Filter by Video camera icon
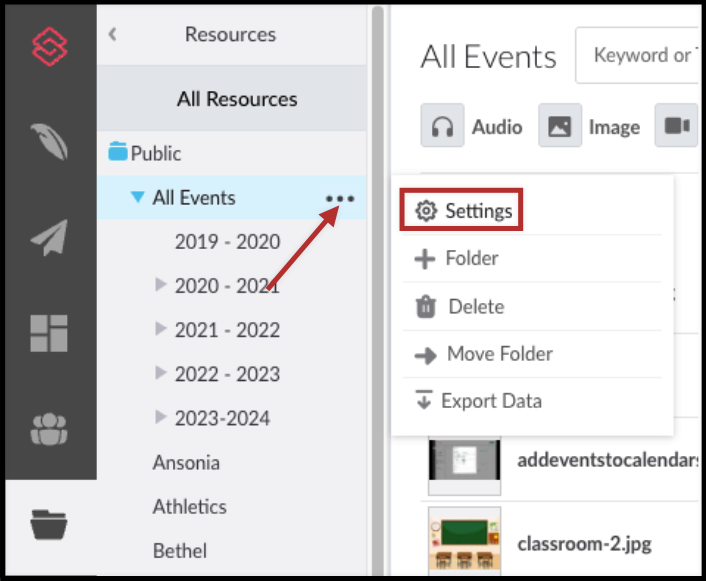The width and height of the screenshot is (706, 581). point(676,125)
